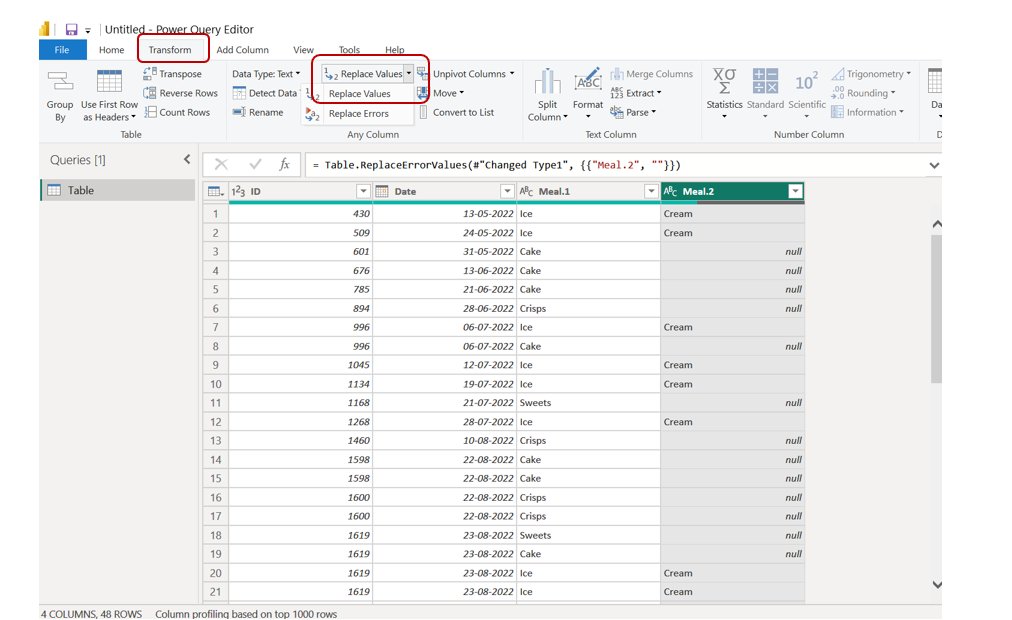1012x620 pixels.
Task: Click the Statistics sigma icon
Action: pyautogui.click(x=724, y=81)
